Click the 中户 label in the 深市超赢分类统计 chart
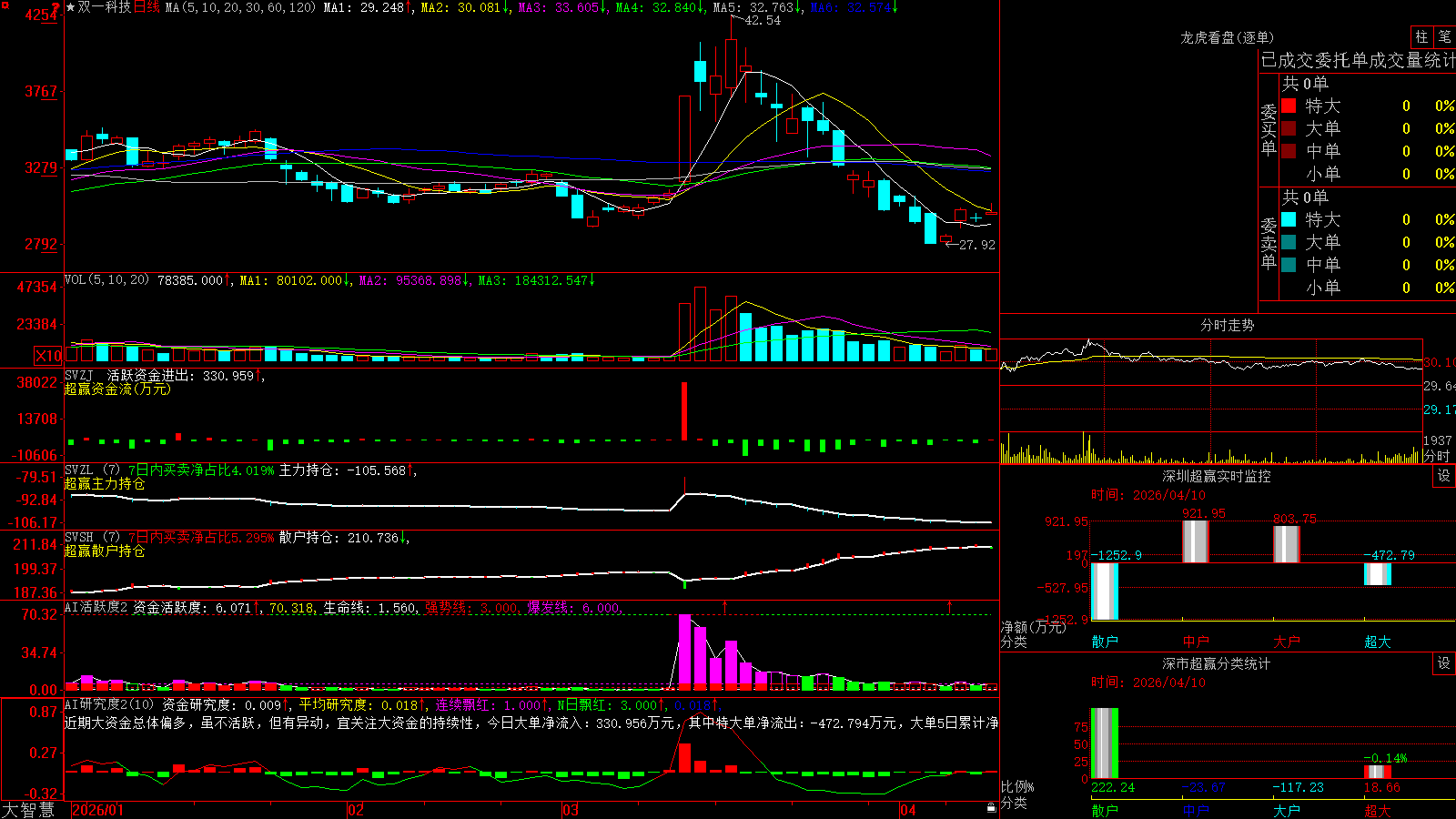Viewport: 1456px width, 819px height. click(1196, 810)
